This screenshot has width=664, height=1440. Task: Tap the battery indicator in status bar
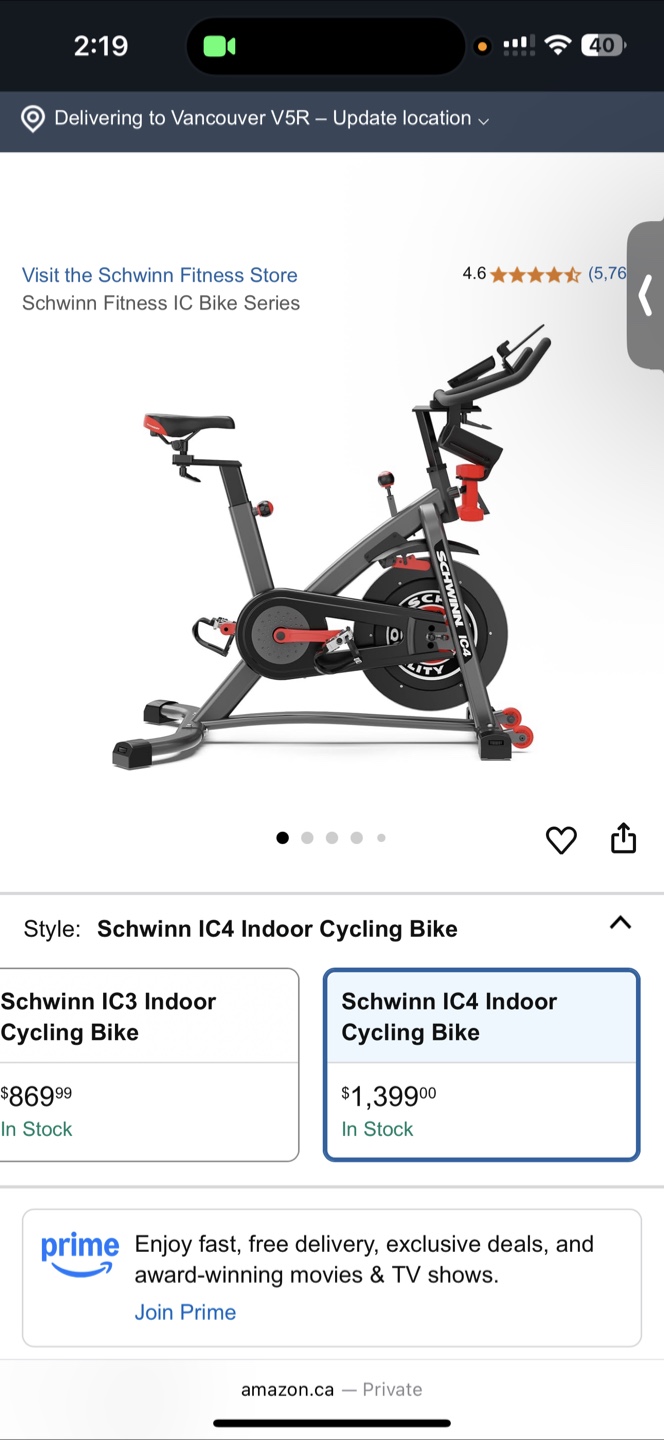click(603, 45)
